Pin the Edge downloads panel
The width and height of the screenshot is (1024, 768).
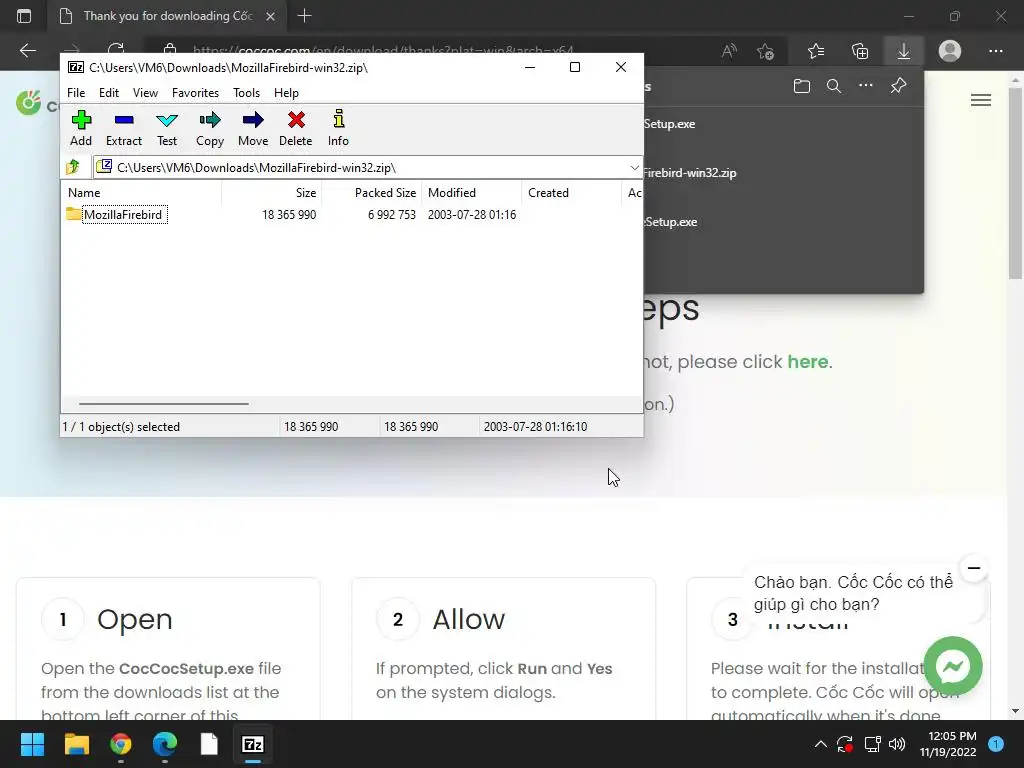898,86
